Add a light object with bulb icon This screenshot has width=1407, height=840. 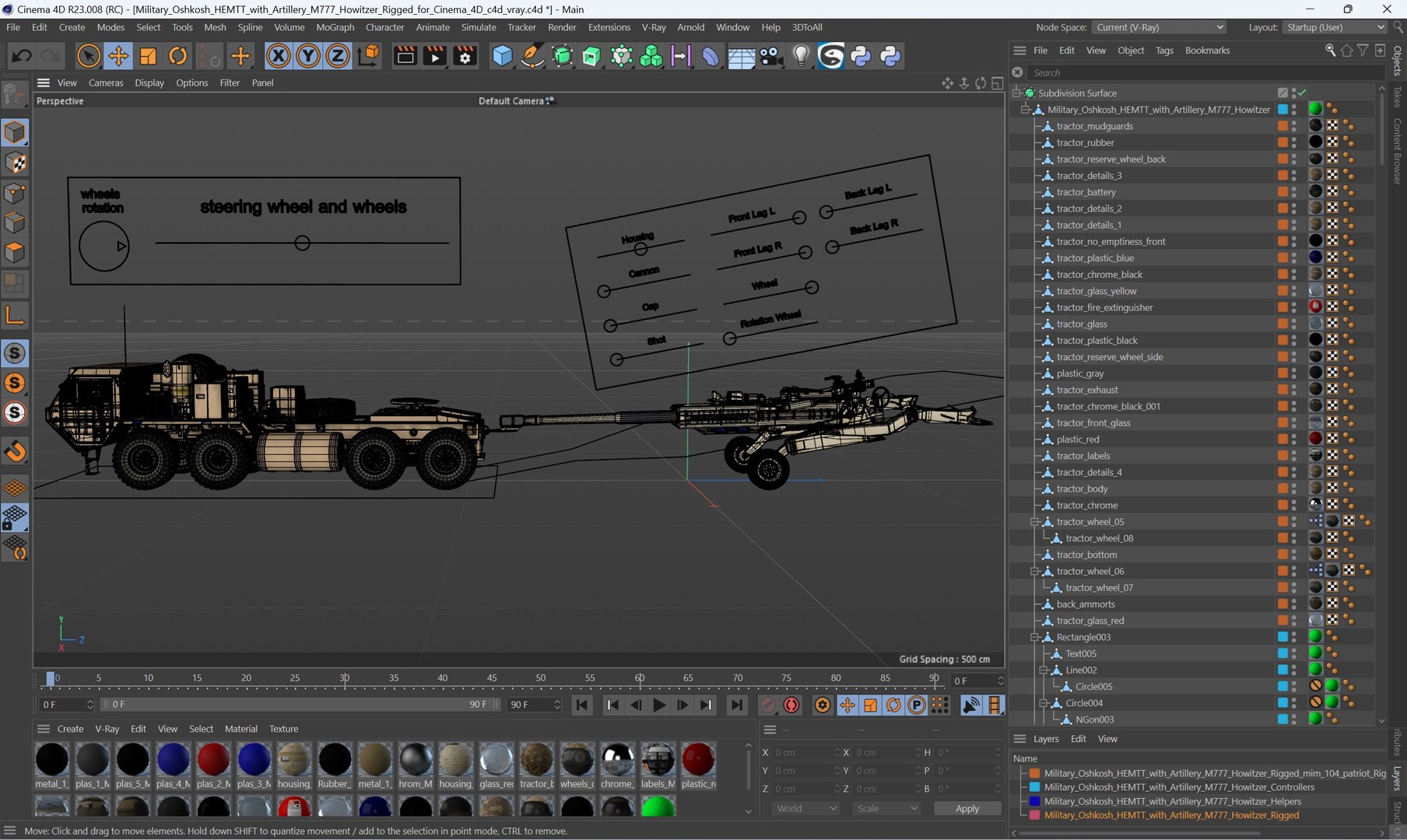801,56
